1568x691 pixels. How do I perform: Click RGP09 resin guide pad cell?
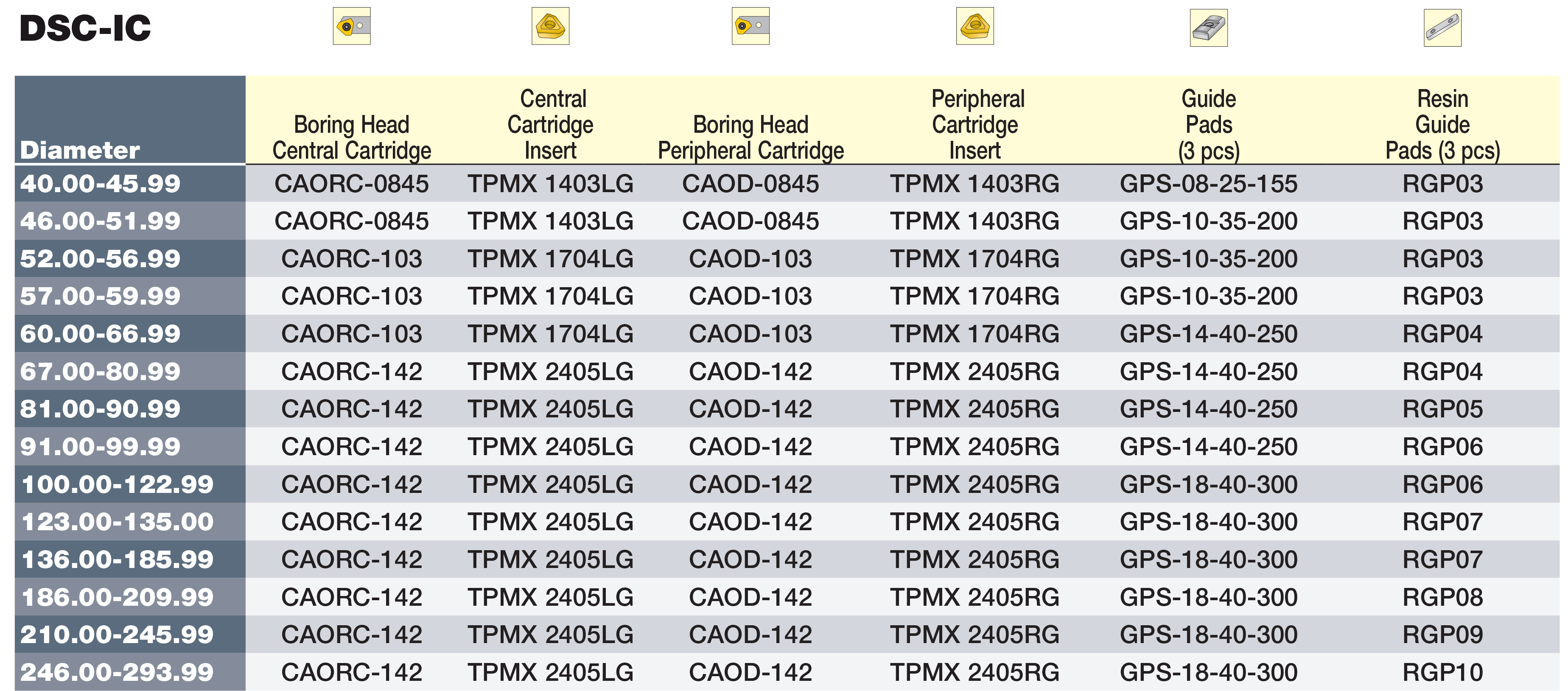coord(1442,635)
